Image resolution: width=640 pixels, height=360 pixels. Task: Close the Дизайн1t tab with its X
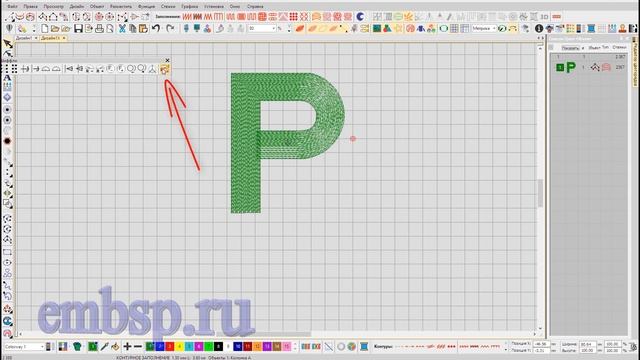tap(64, 38)
